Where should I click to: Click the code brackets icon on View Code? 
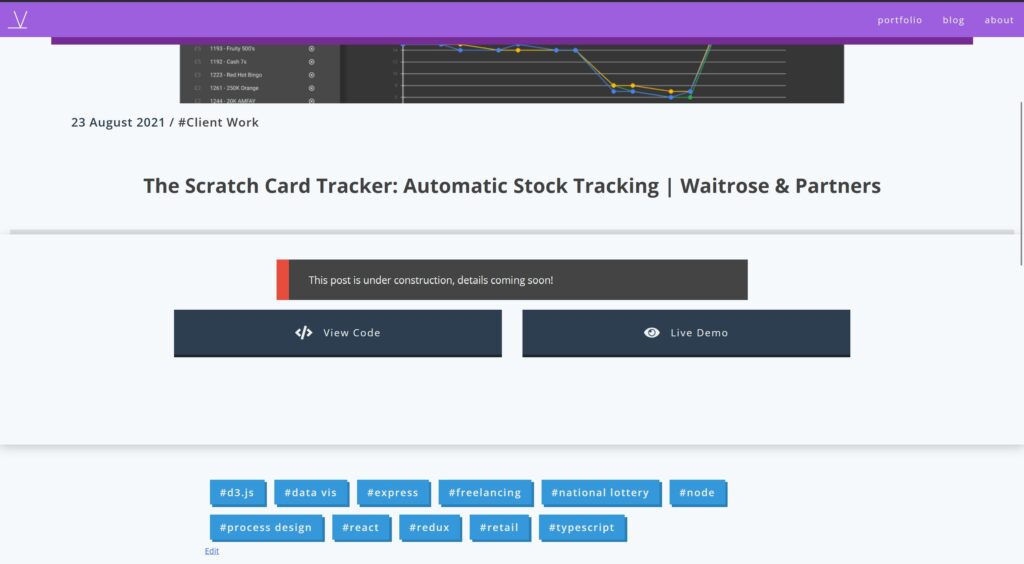(x=303, y=333)
